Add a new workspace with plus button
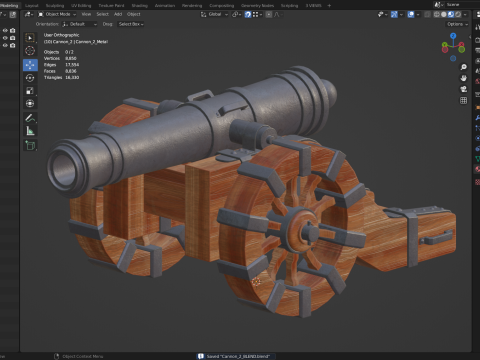 [x=329, y=5]
